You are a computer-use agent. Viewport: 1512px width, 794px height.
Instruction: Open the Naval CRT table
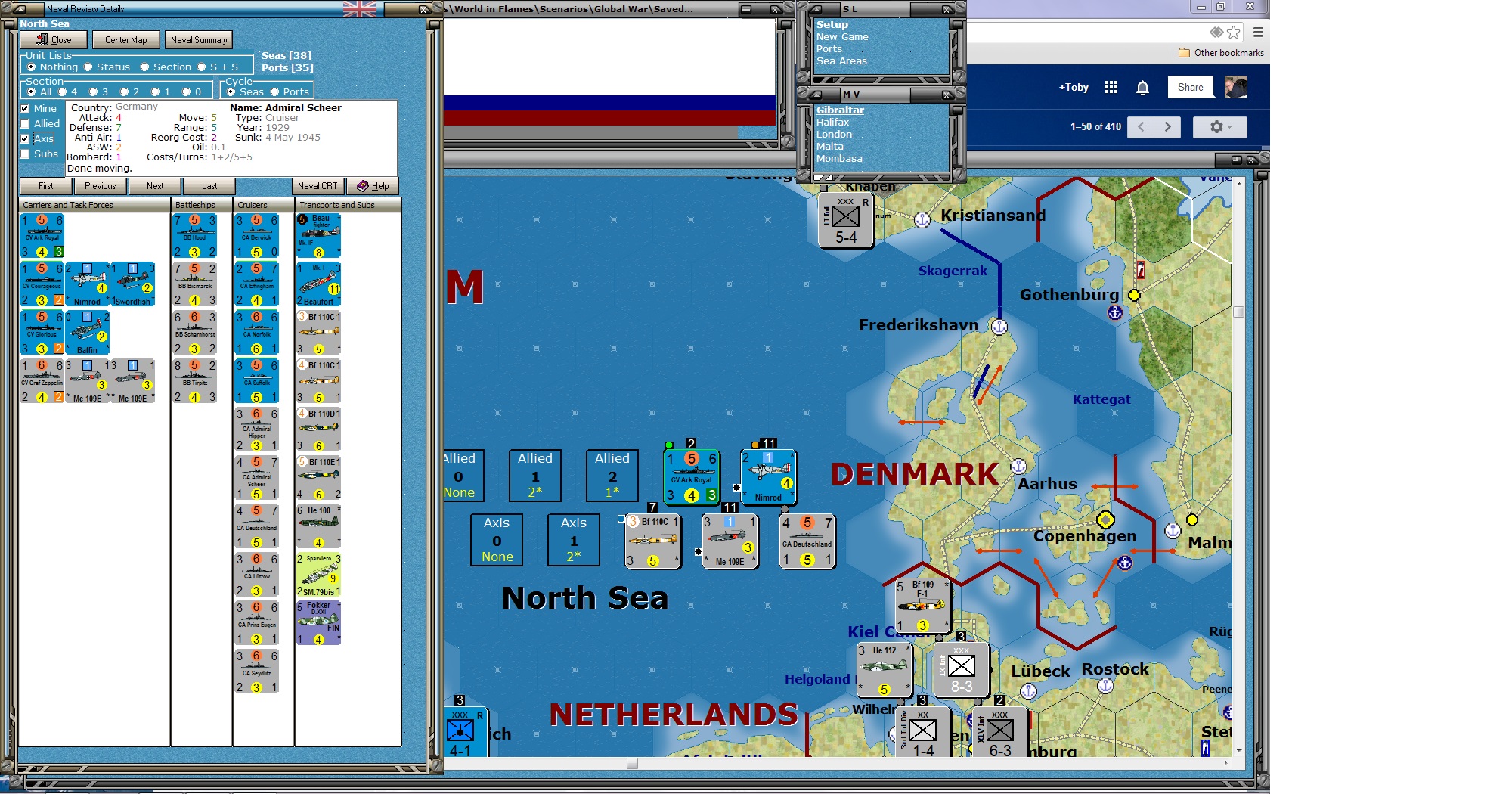point(318,186)
